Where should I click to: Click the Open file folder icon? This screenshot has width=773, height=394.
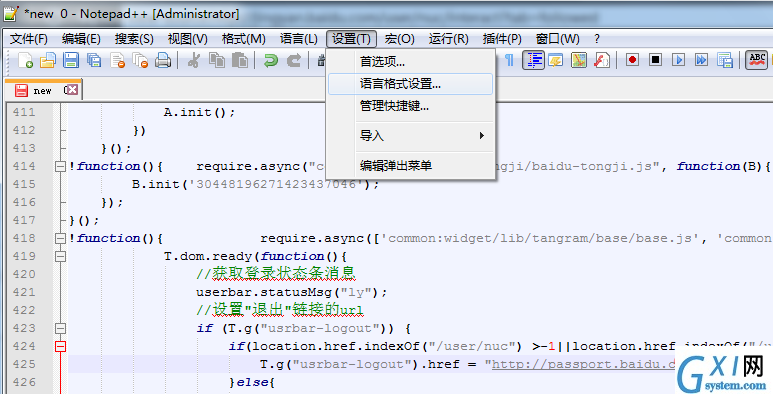click(x=48, y=60)
